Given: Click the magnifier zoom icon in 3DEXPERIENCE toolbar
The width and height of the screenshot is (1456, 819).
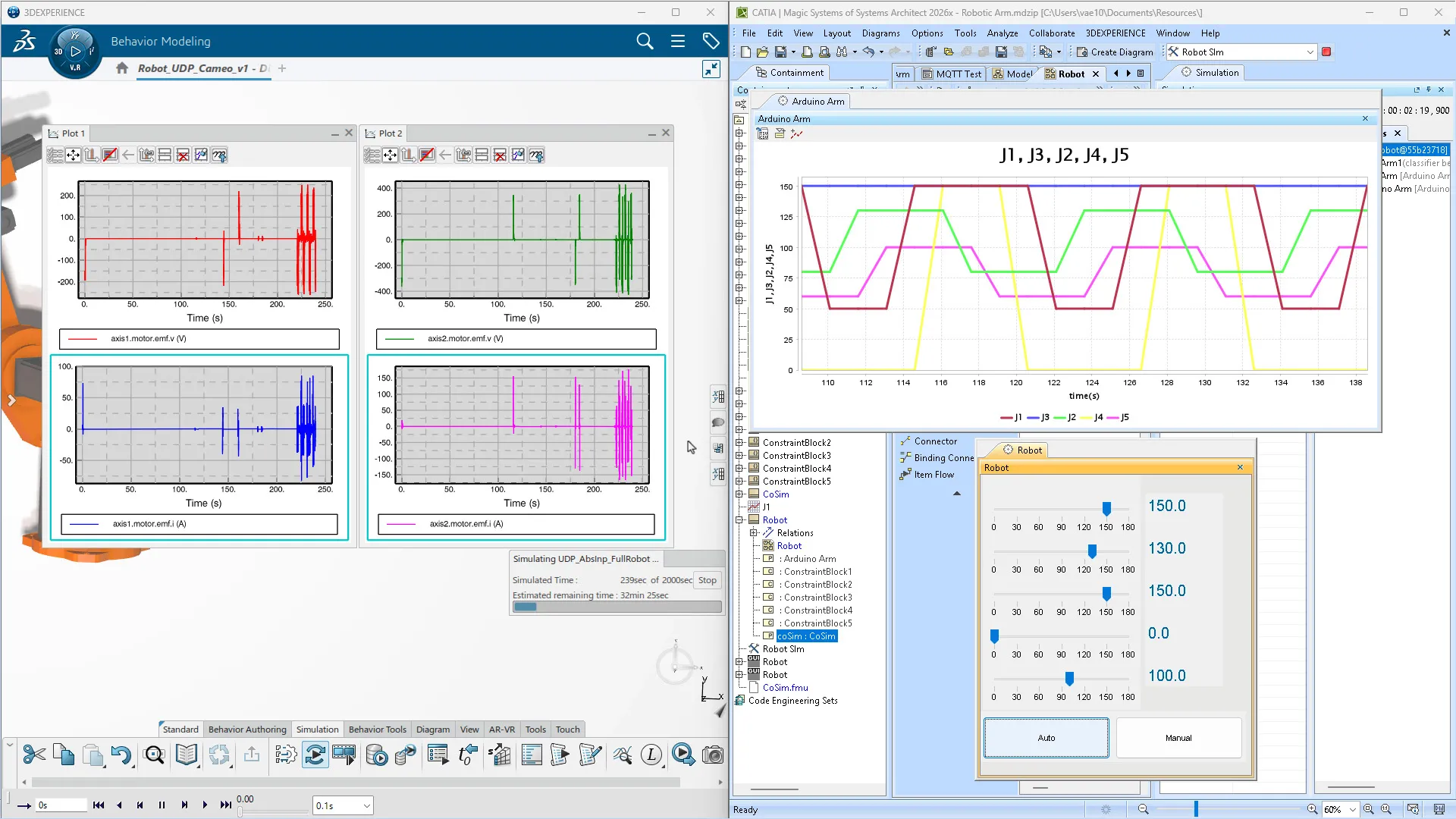Looking at the screenshot, I should click(154, 755).
